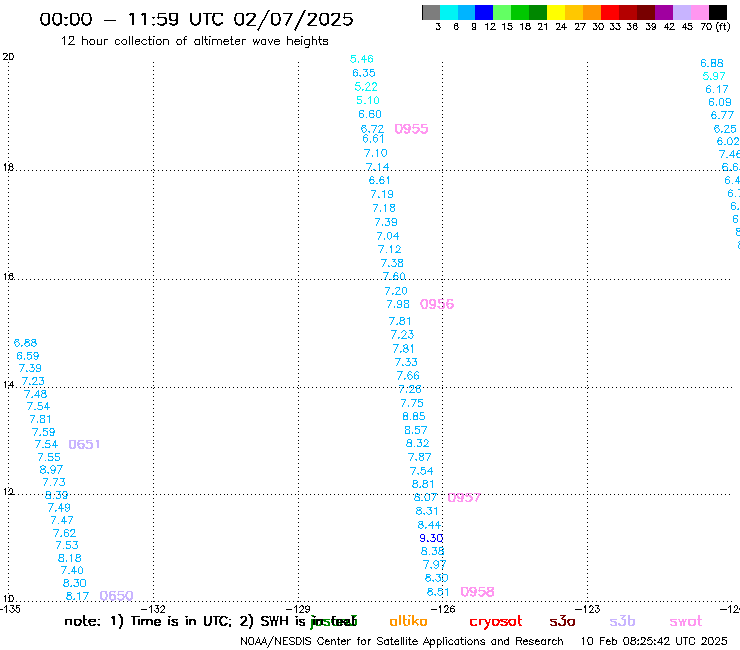
Task: Click the cyan swatch in the color scale
Action: click(x=449, y=13)
